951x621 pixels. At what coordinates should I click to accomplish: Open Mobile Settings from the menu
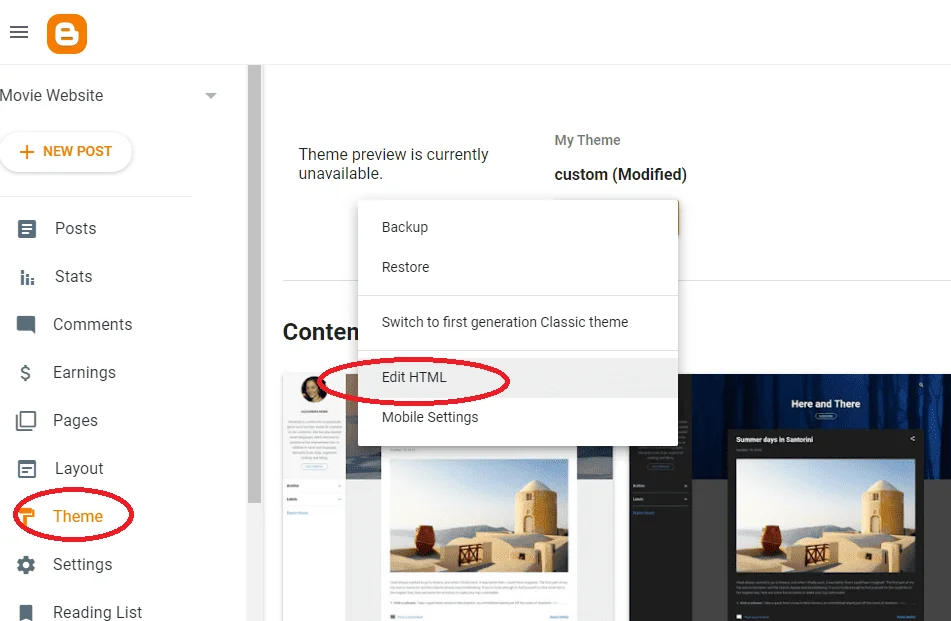pos(517,417)
